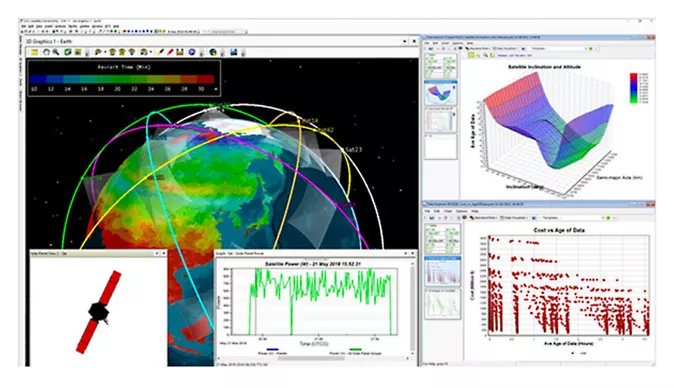Click the magnifier zoom icon in 3D Graphics toolbar
Screen dimensions: 674x388
[x=56, y=52]
